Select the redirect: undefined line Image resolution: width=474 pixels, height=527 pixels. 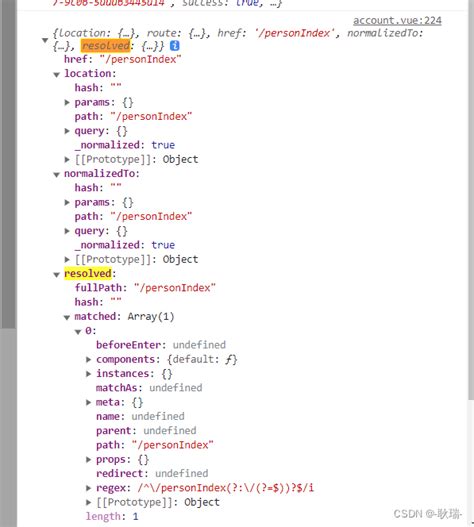[x=152, y=474]
